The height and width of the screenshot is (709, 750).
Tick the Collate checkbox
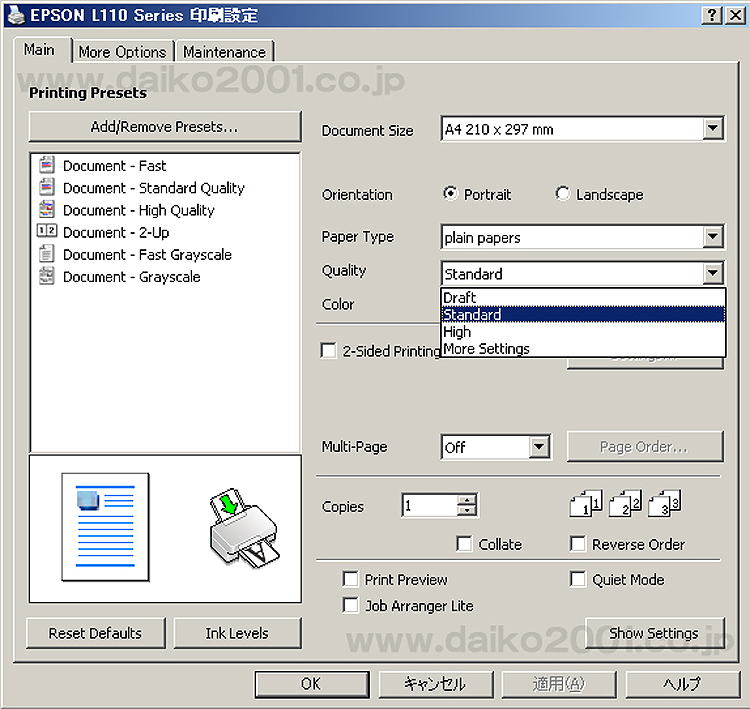pyautogui.click(x=463, y=544)
